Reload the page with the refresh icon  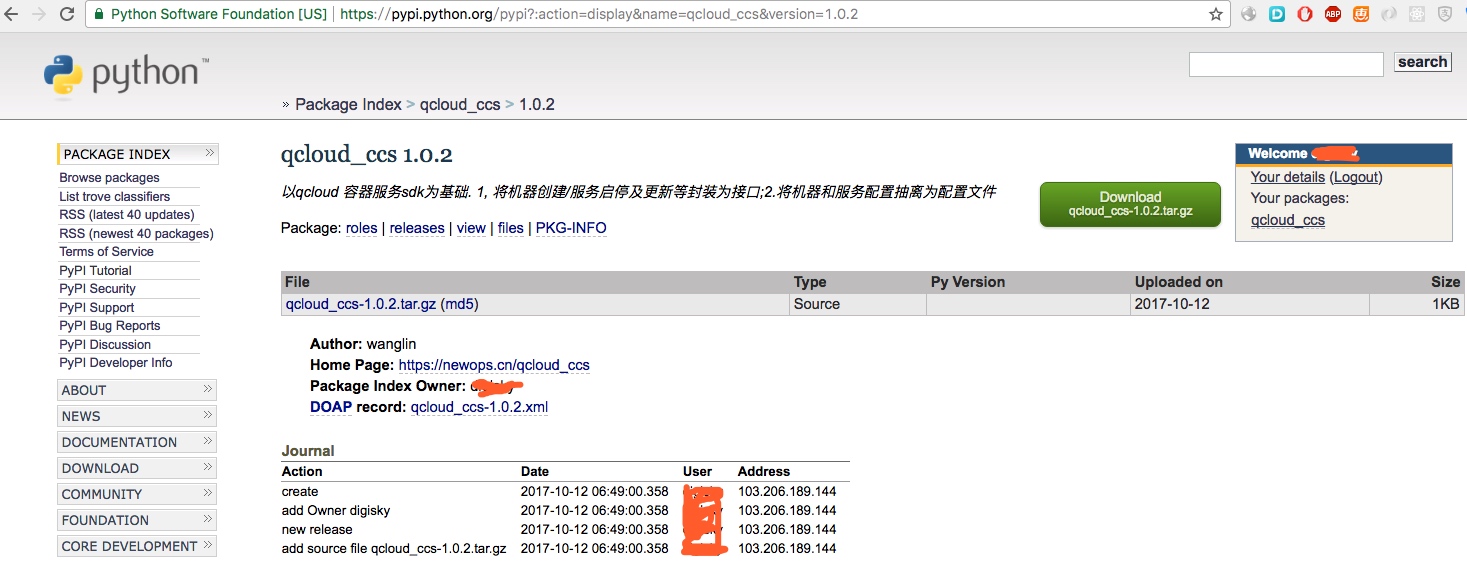pyautogui.click(x=67, y=15)
